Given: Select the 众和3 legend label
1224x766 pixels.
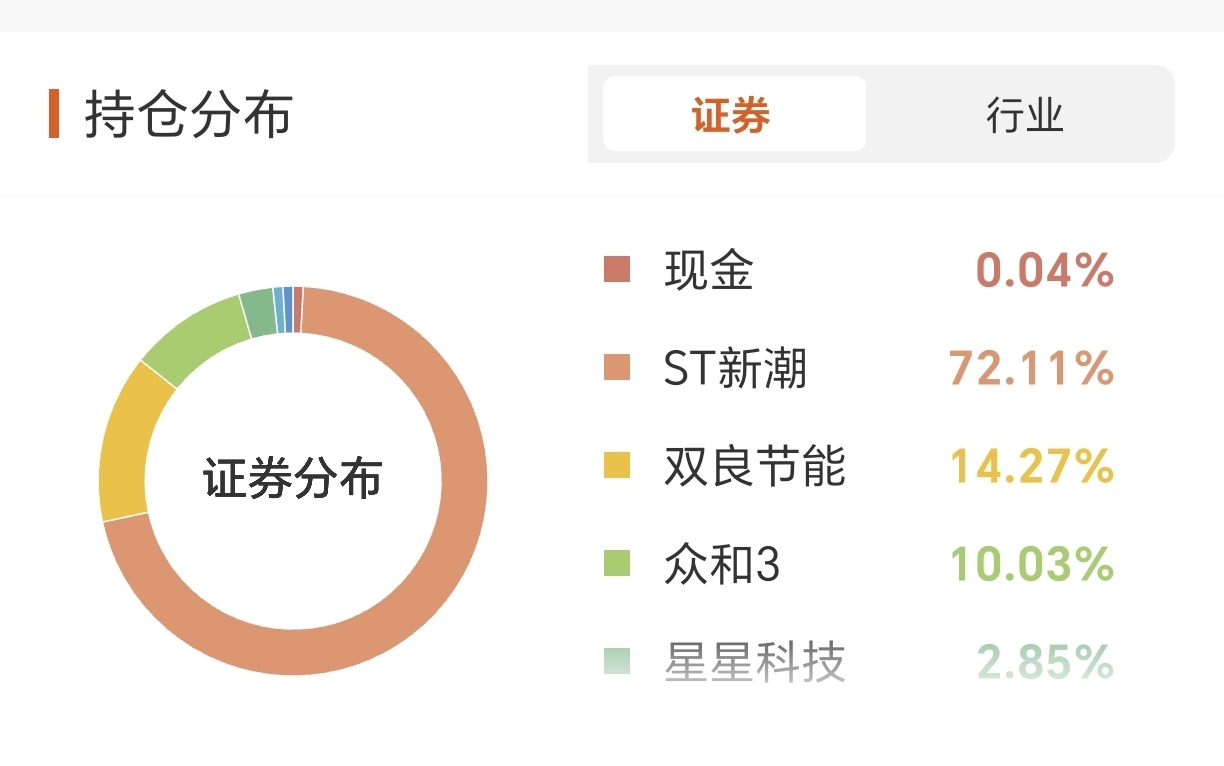Looking at the screenshot, I should click(x=721, y=564).
